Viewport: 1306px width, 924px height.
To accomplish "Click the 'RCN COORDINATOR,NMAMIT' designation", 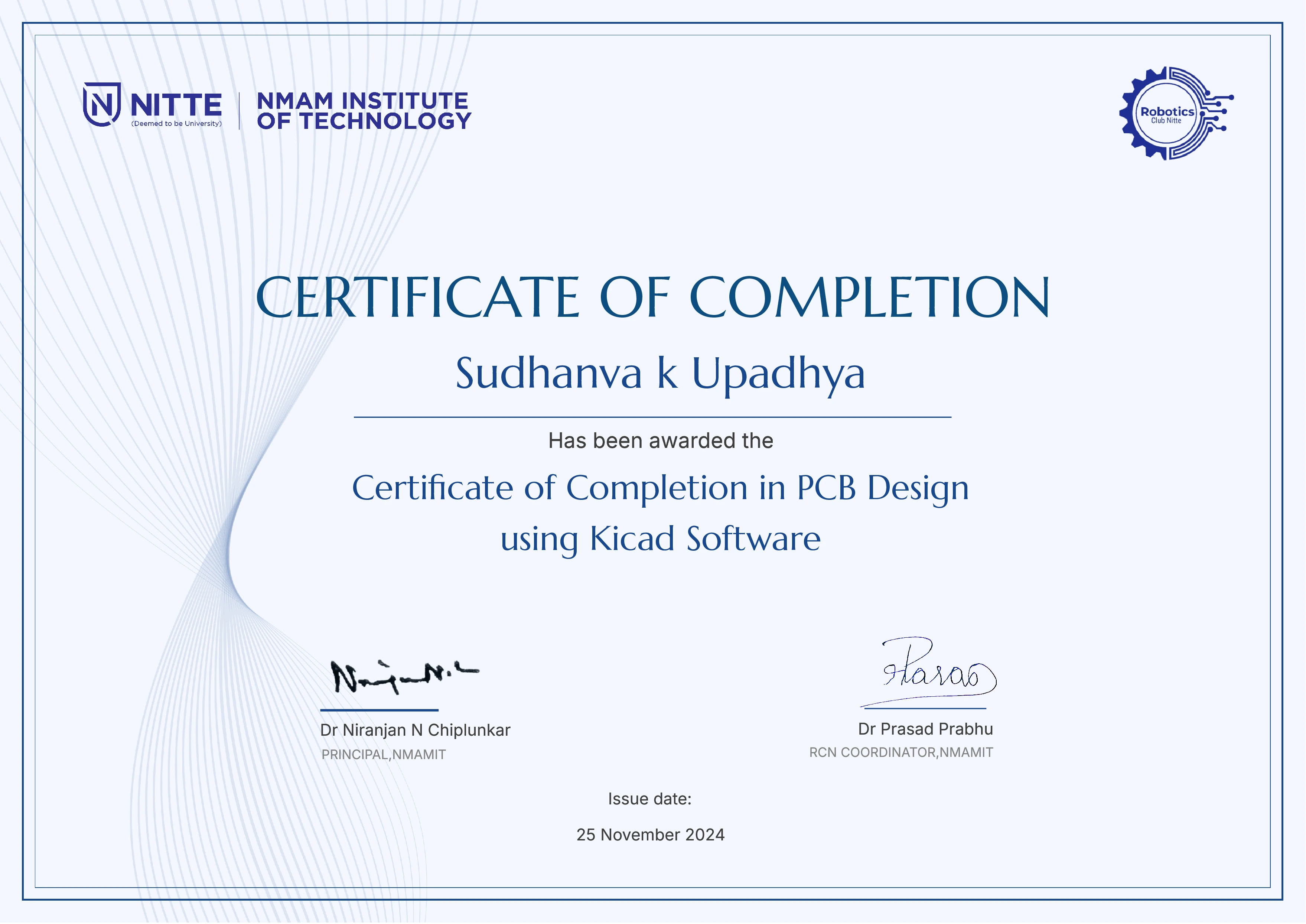I will tap(901, 753).
